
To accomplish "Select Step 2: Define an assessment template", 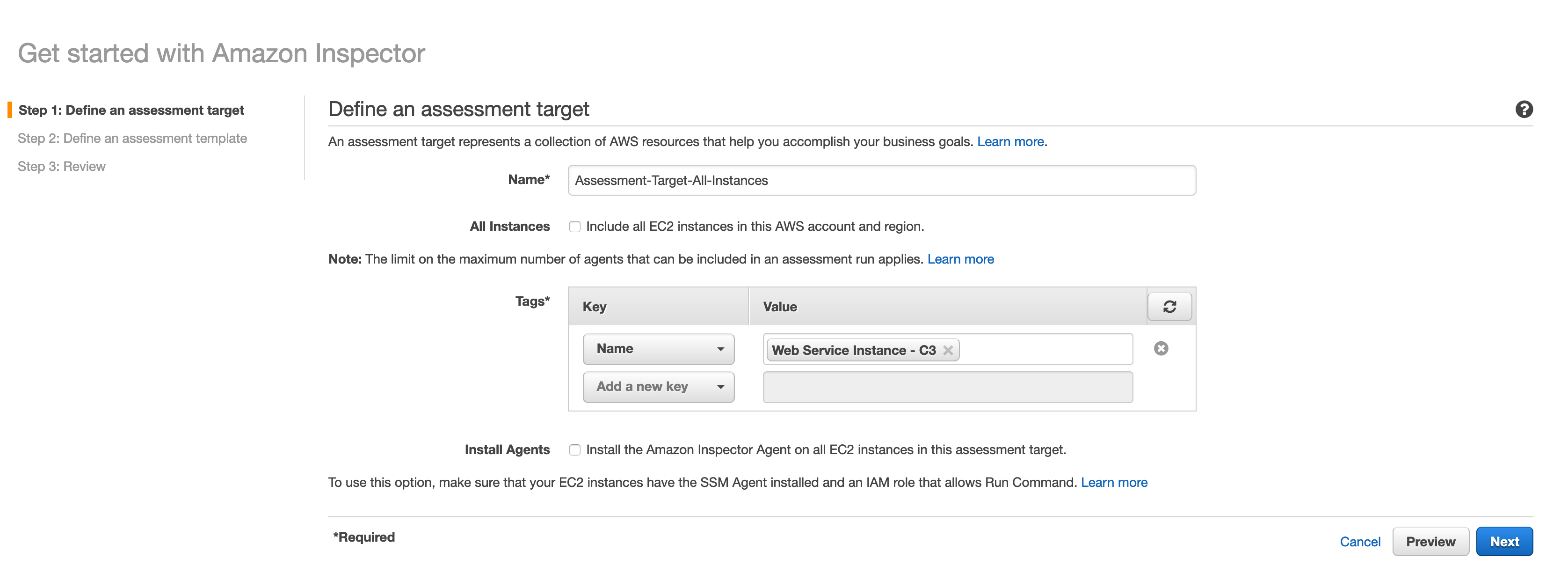I will coord(132,138).
